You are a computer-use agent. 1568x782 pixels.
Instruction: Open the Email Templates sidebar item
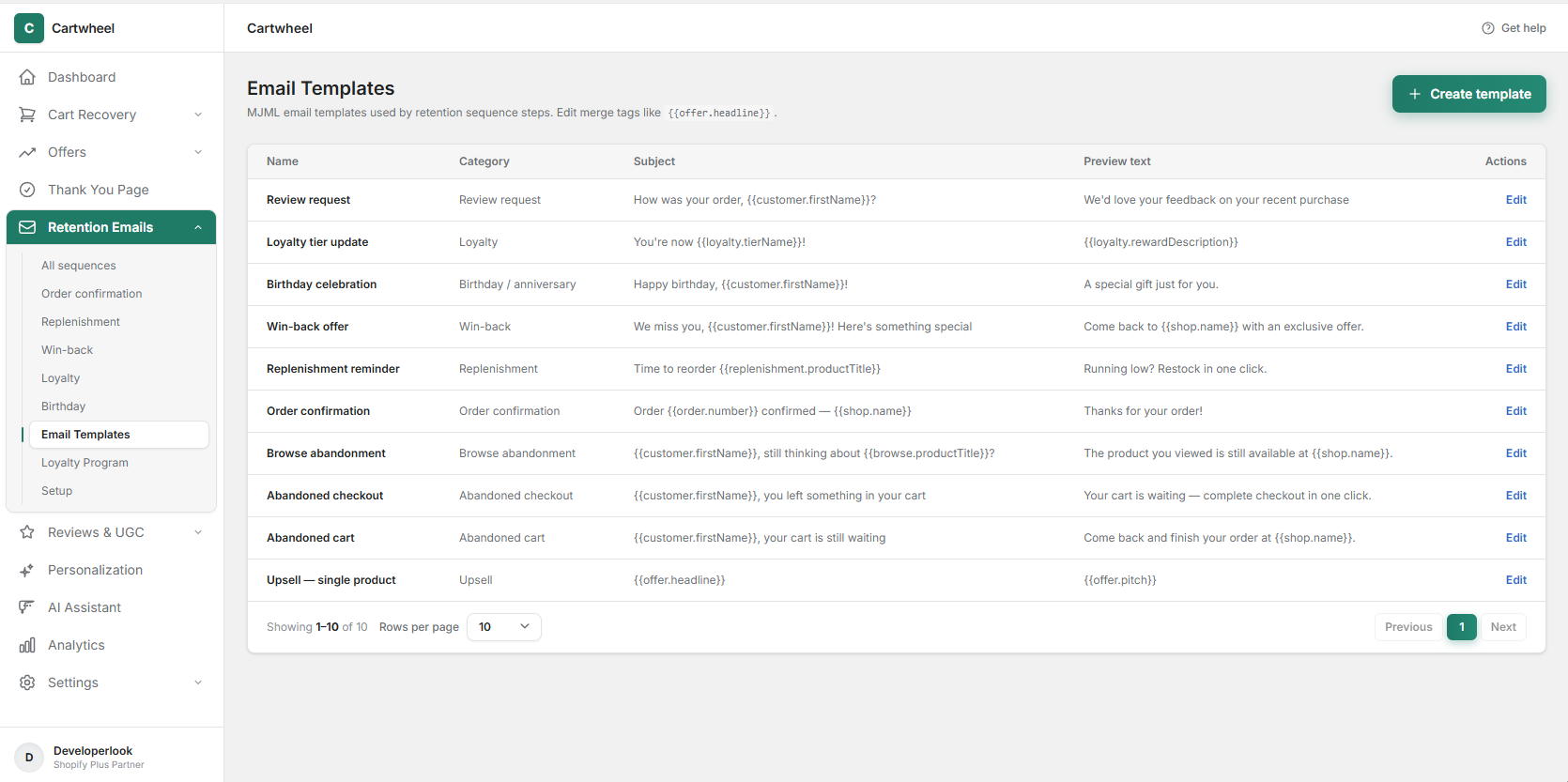119,435
